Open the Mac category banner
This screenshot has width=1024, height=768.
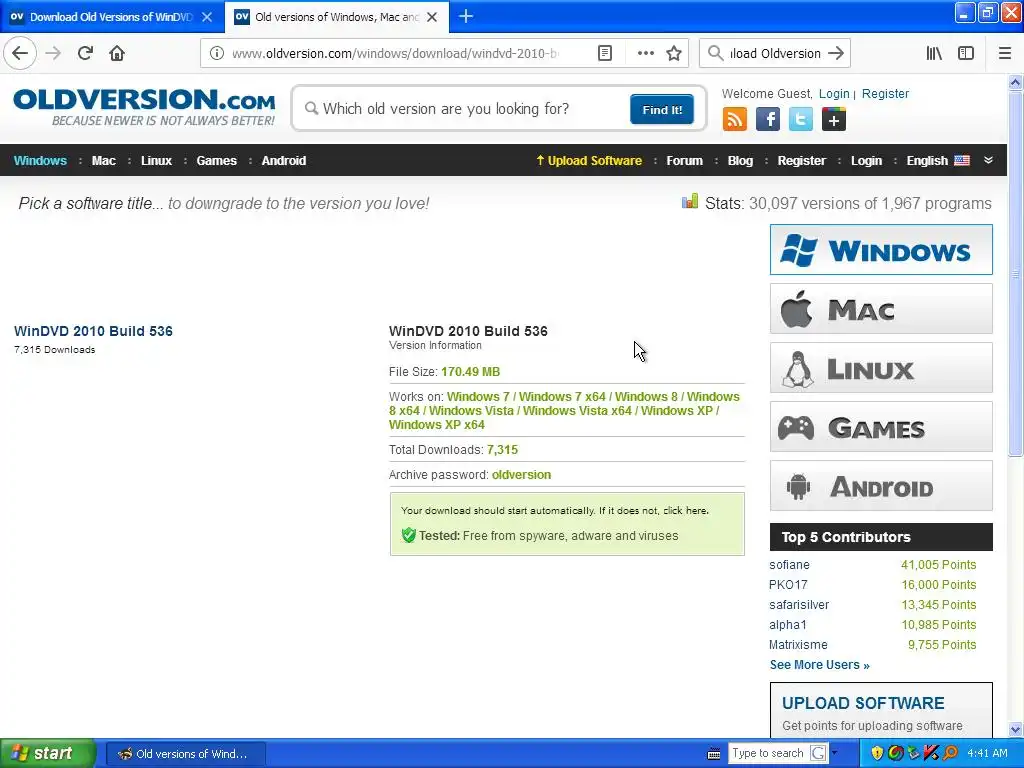click(x=881, y=309)
